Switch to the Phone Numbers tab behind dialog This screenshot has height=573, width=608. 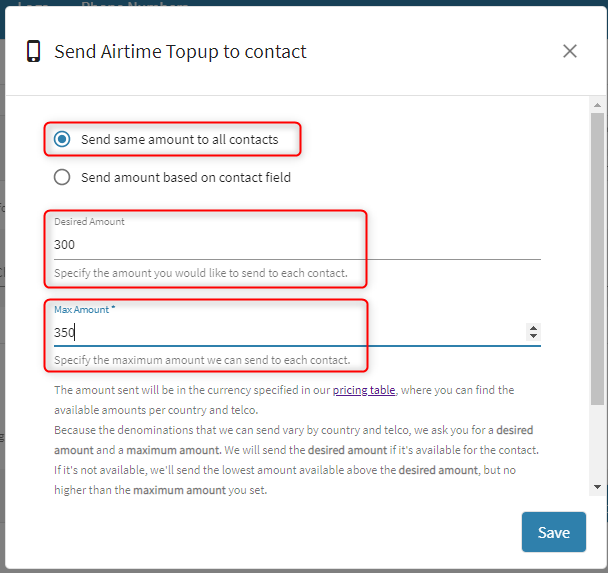click(x=134, y=6)
